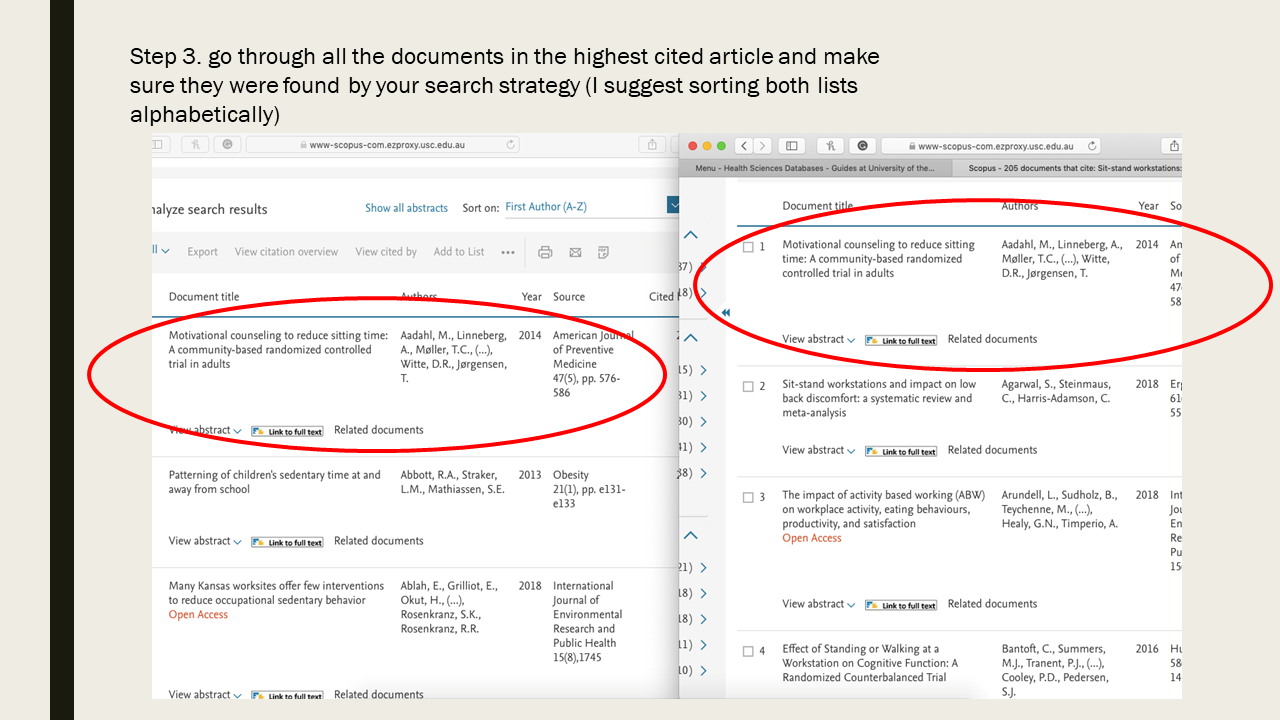Open Motivational counseling article title in left window
Screen dimensions: 1280x720
coord(278,350)
